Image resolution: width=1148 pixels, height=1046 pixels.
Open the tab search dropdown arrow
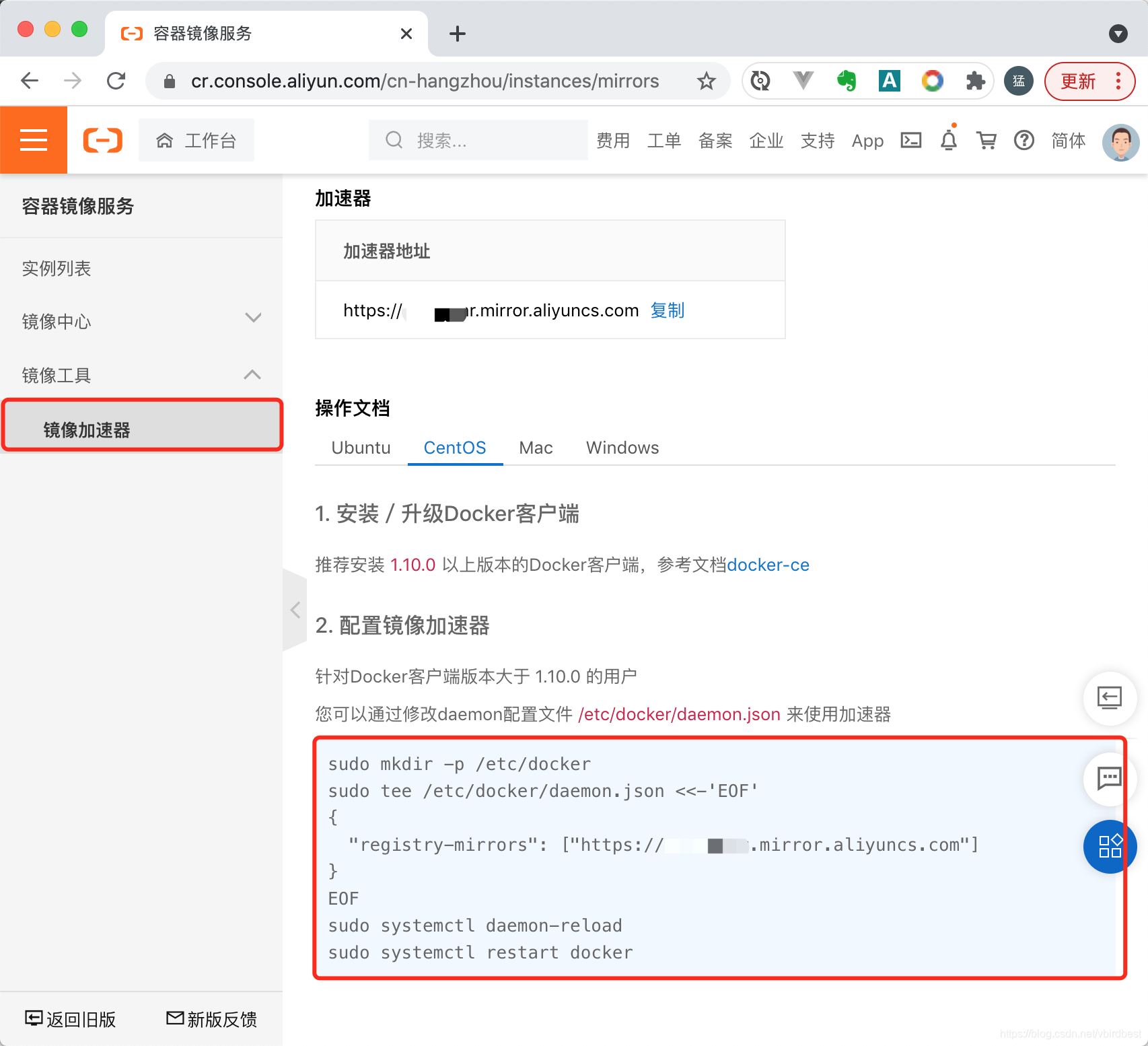(x=1118, y=34)
